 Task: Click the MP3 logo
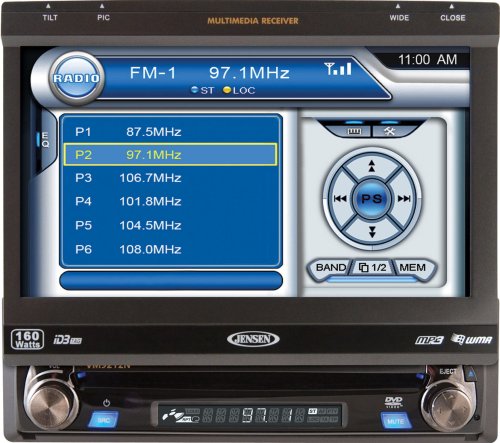tap(429, 340)
